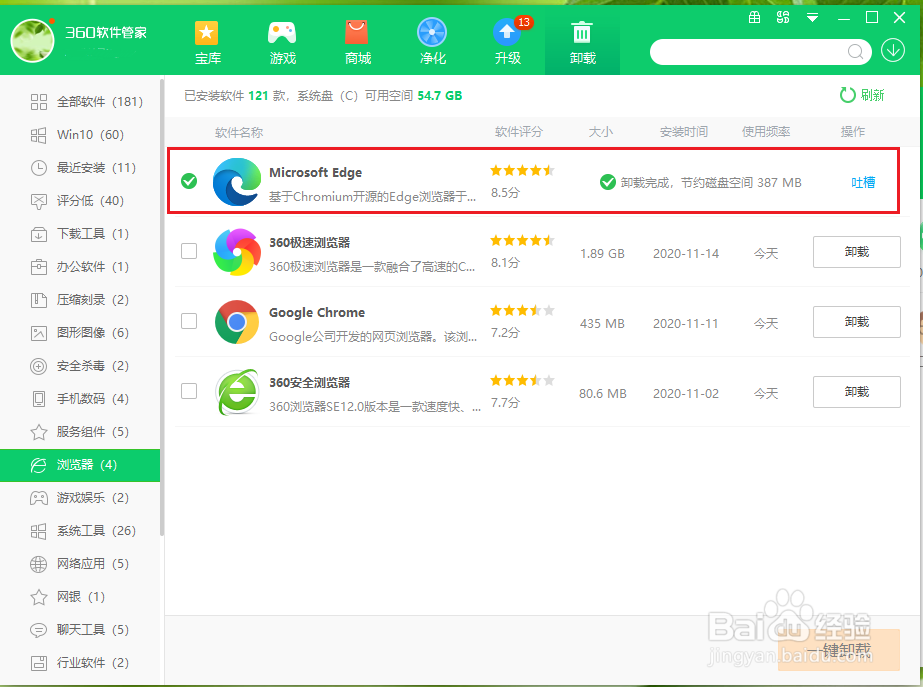Select 游戏娱乐 (2) category
The image size is (923, 687).
(80, 498)
